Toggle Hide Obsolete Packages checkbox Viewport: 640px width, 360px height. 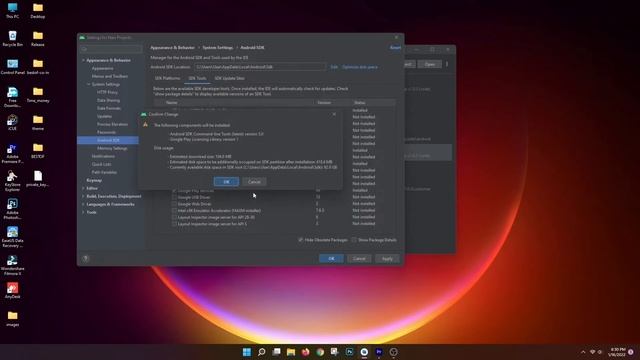[x=301, y=240]
